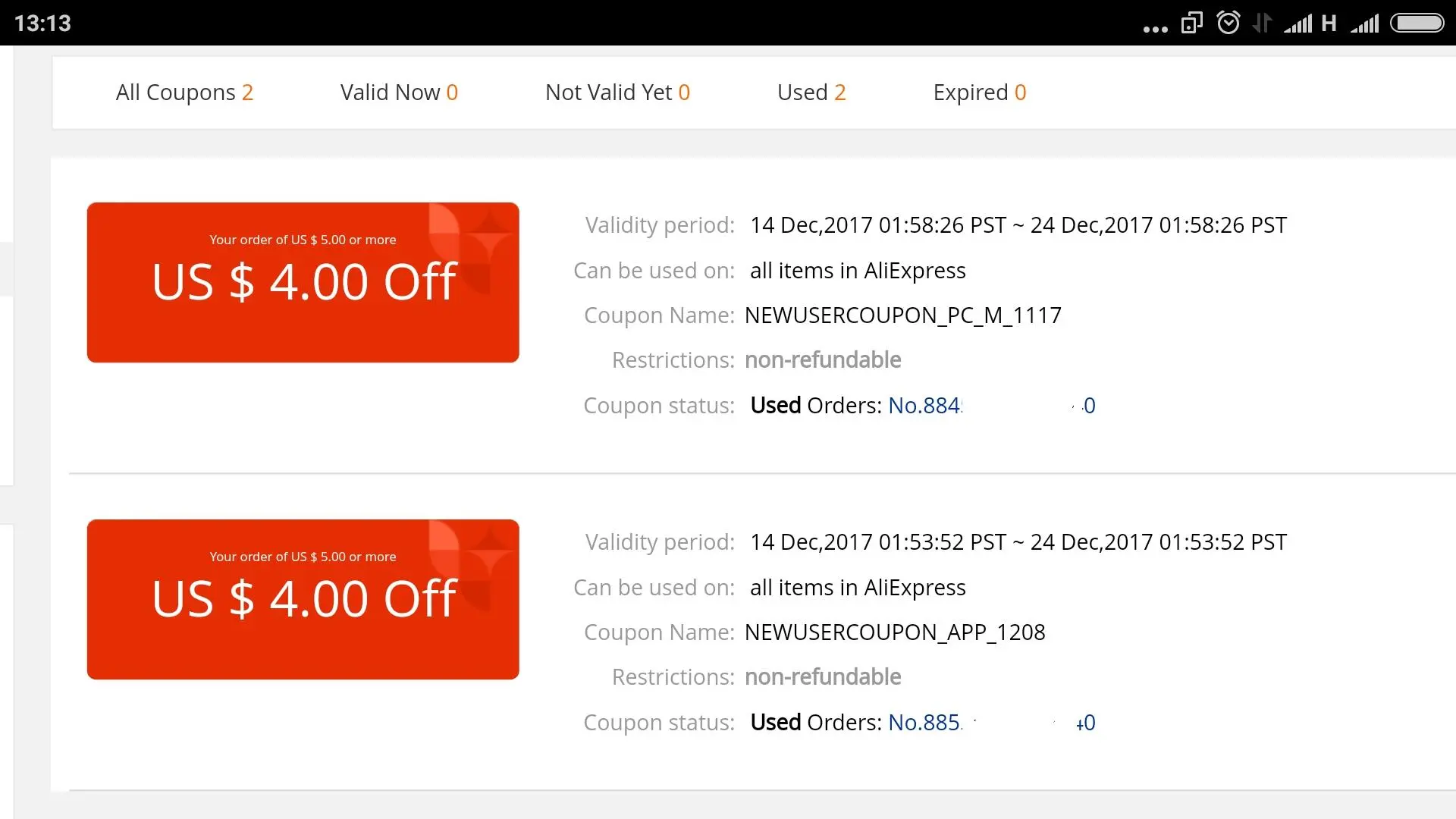This screenshot has height=819, width=1456.
Task: Open order link No.885 for second coupon
Action: point(992,723)
